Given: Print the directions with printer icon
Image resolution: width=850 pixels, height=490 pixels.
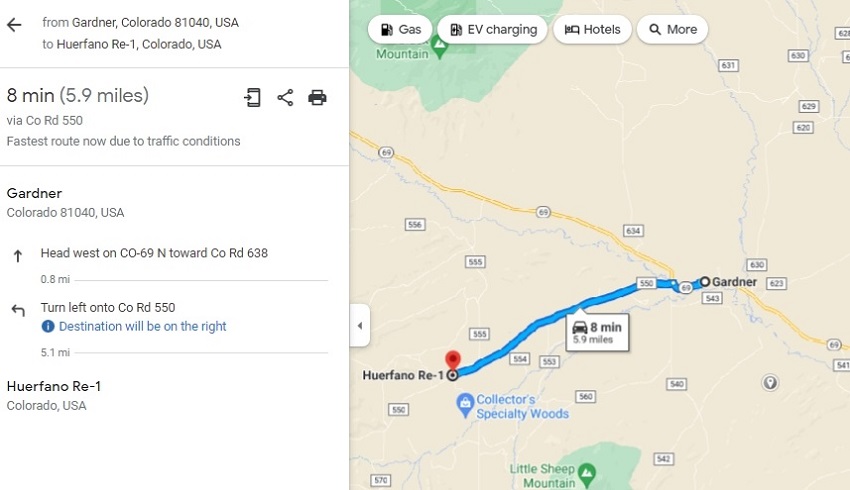Looking at the screenshot, I should 317,97.
